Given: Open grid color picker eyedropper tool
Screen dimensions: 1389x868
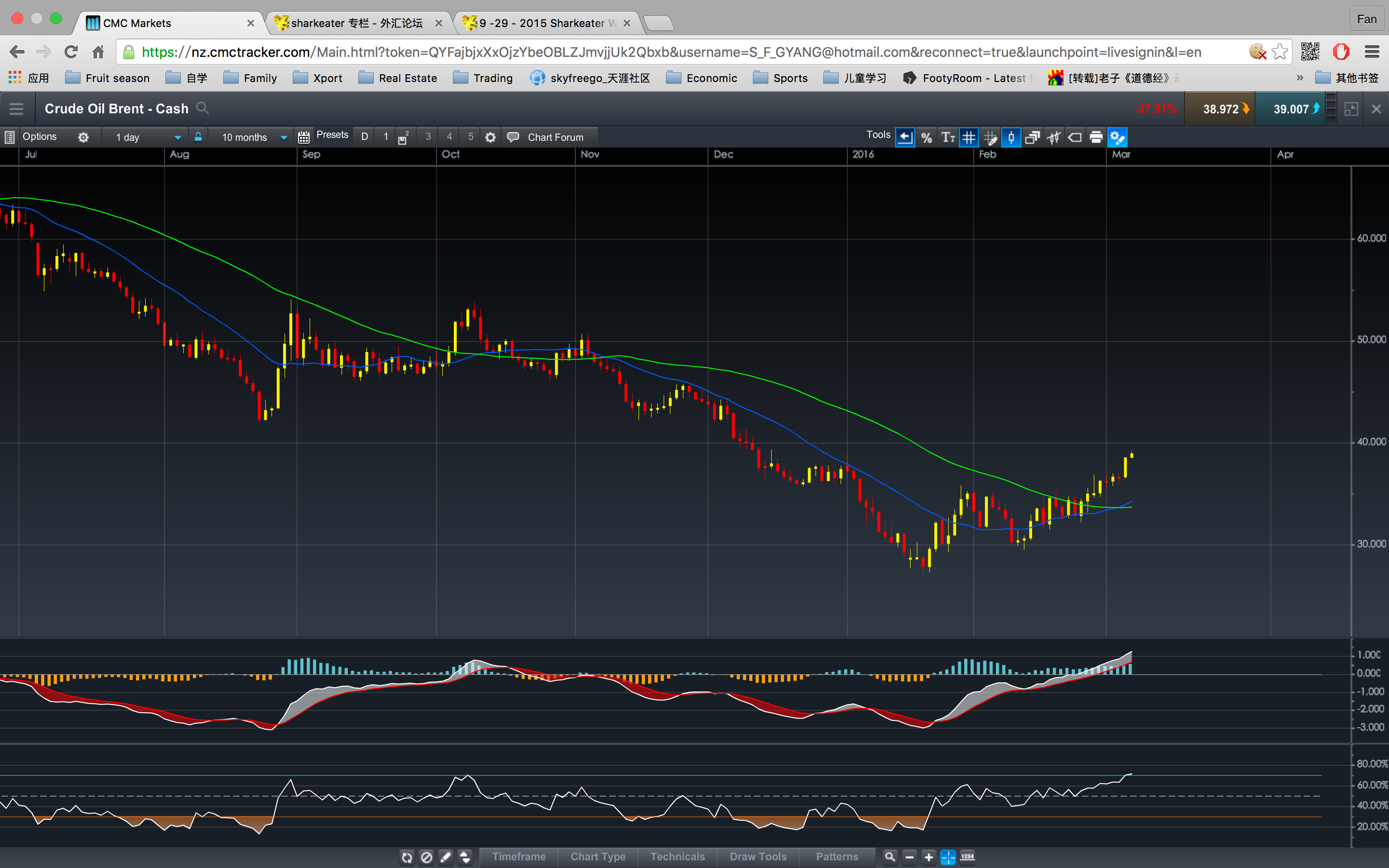Looking at the screenshot, I should point(990,137).
